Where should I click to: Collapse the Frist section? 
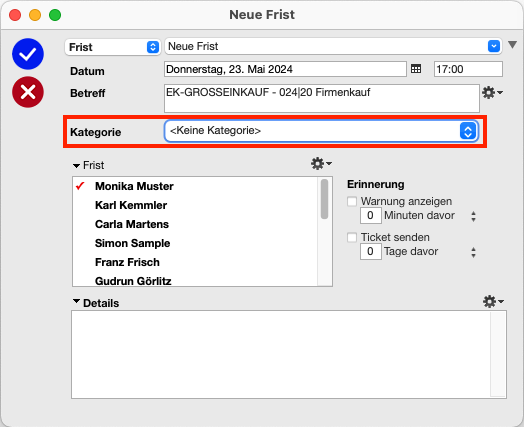(77, 165)
